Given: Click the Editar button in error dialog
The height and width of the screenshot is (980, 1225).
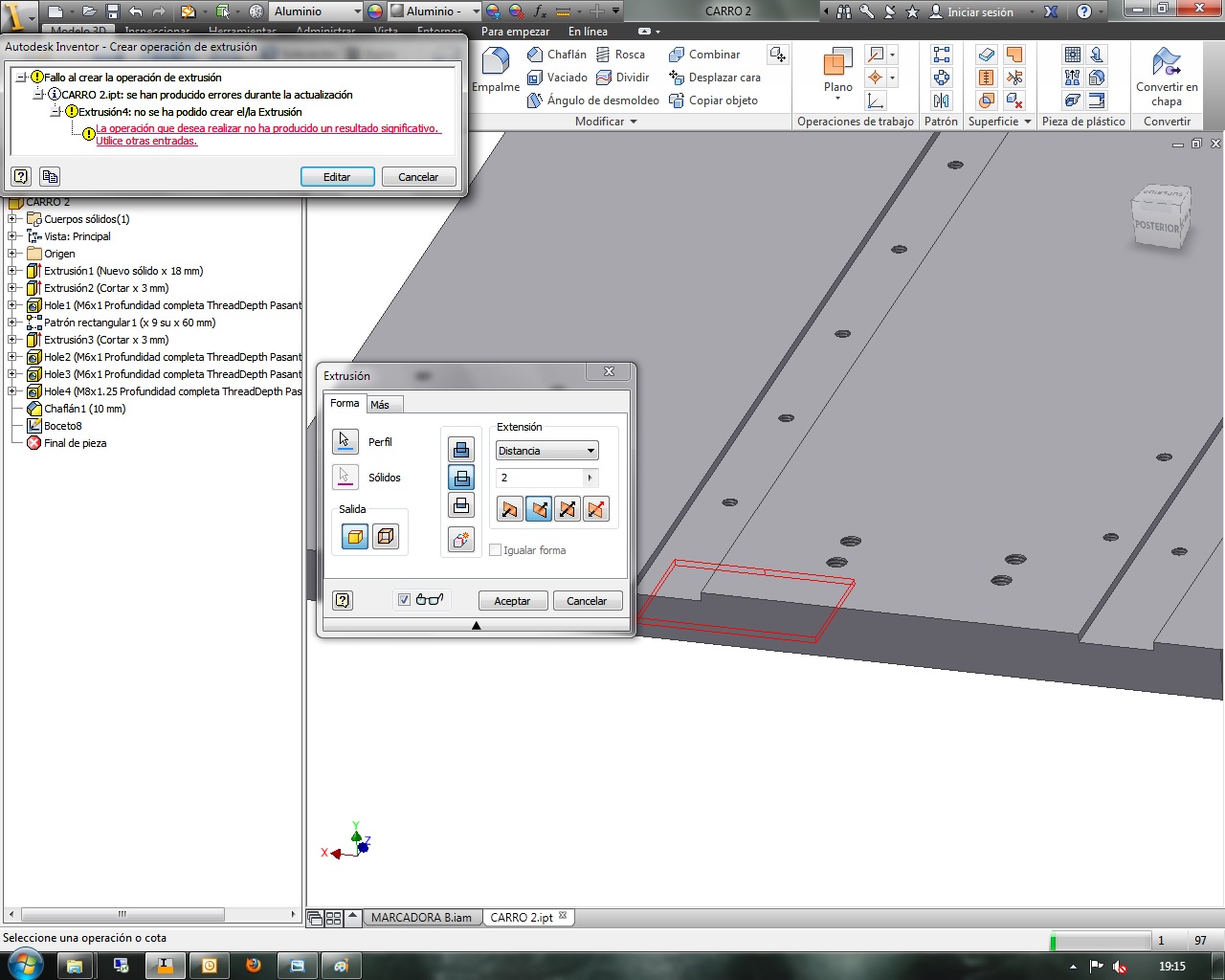Looking at the screenshot, I should [337, 177].
